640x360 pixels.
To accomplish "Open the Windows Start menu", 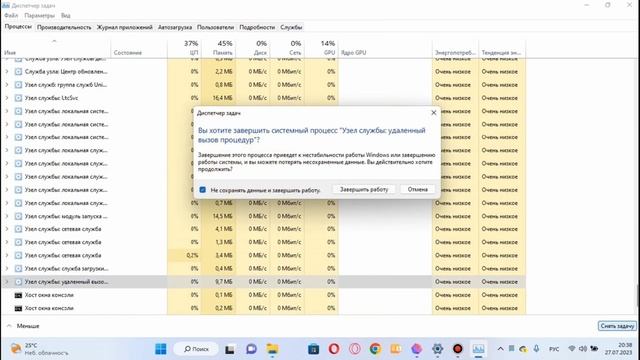I will (x=161, y=349).
